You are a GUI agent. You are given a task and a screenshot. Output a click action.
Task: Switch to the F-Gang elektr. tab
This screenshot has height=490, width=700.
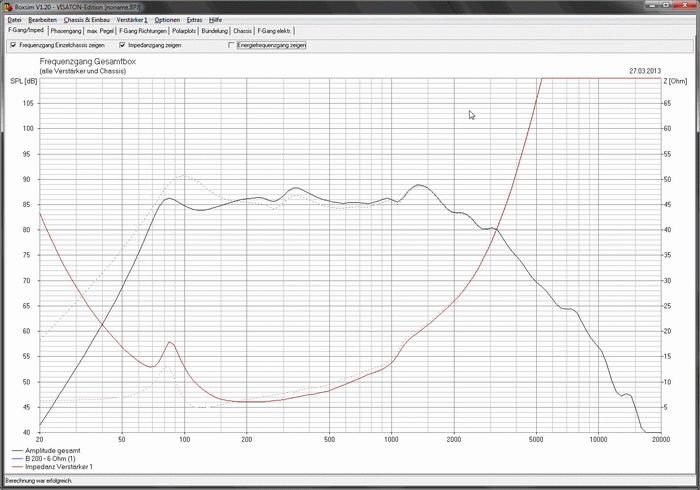(x=274, y=31)
